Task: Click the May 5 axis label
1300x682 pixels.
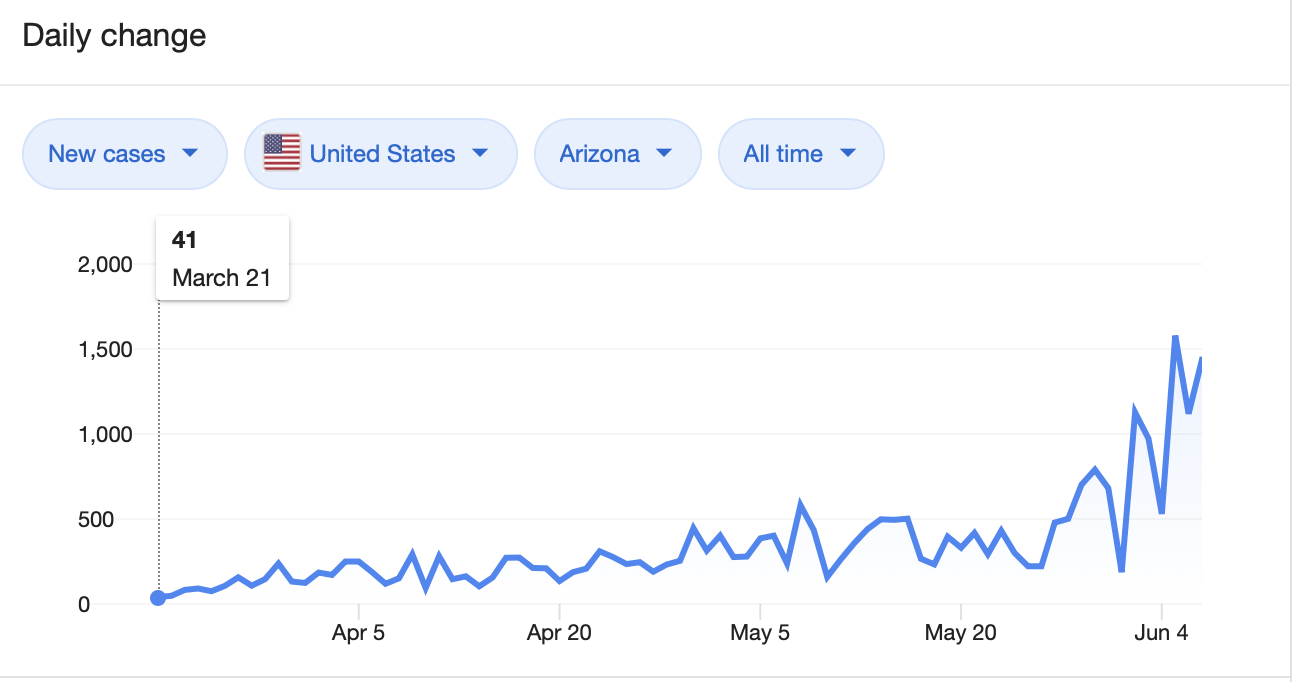Action: tap(759, 633)
